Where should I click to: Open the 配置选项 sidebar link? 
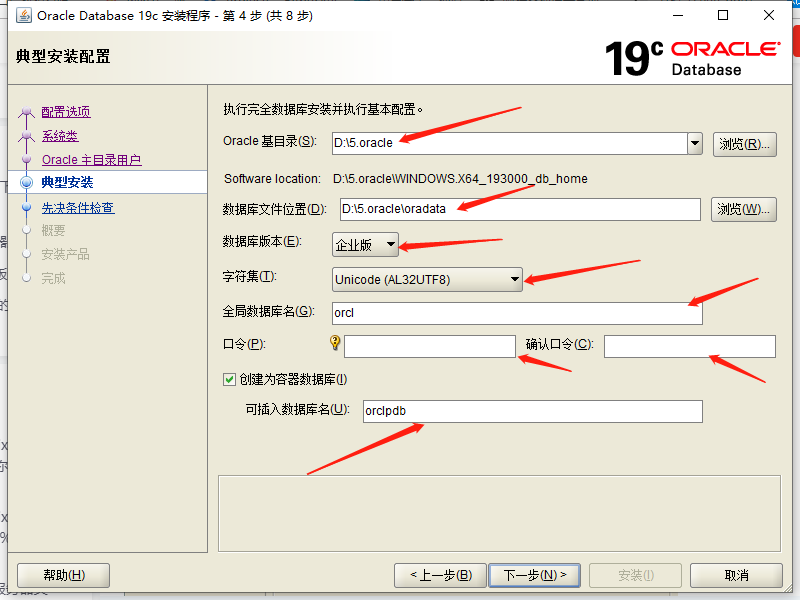[64, 112]
